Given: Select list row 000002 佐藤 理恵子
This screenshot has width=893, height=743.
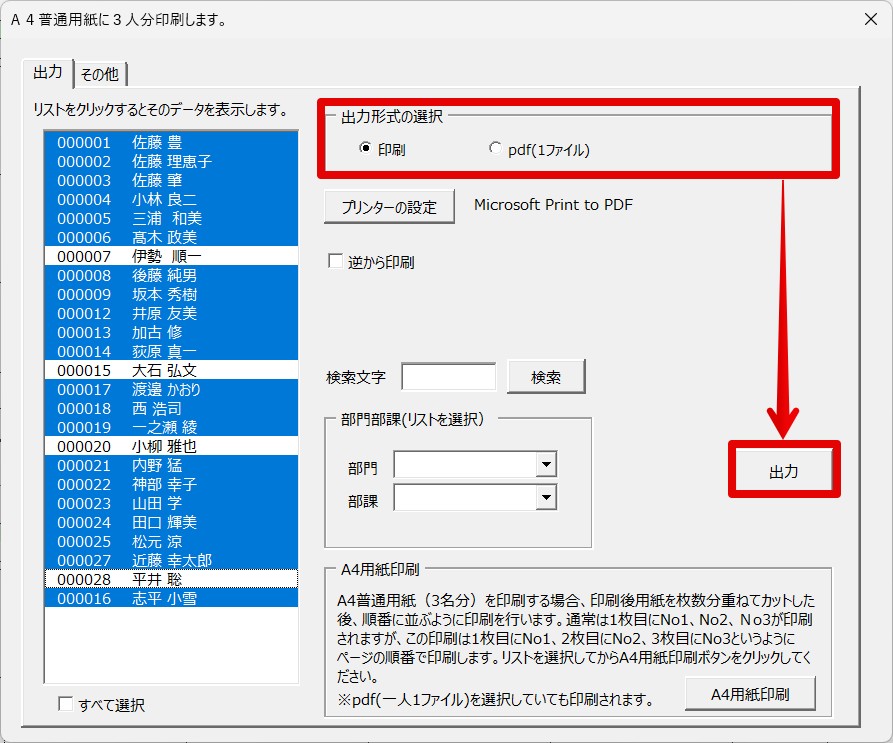Looking at the screenshot, I should point(171,161).
